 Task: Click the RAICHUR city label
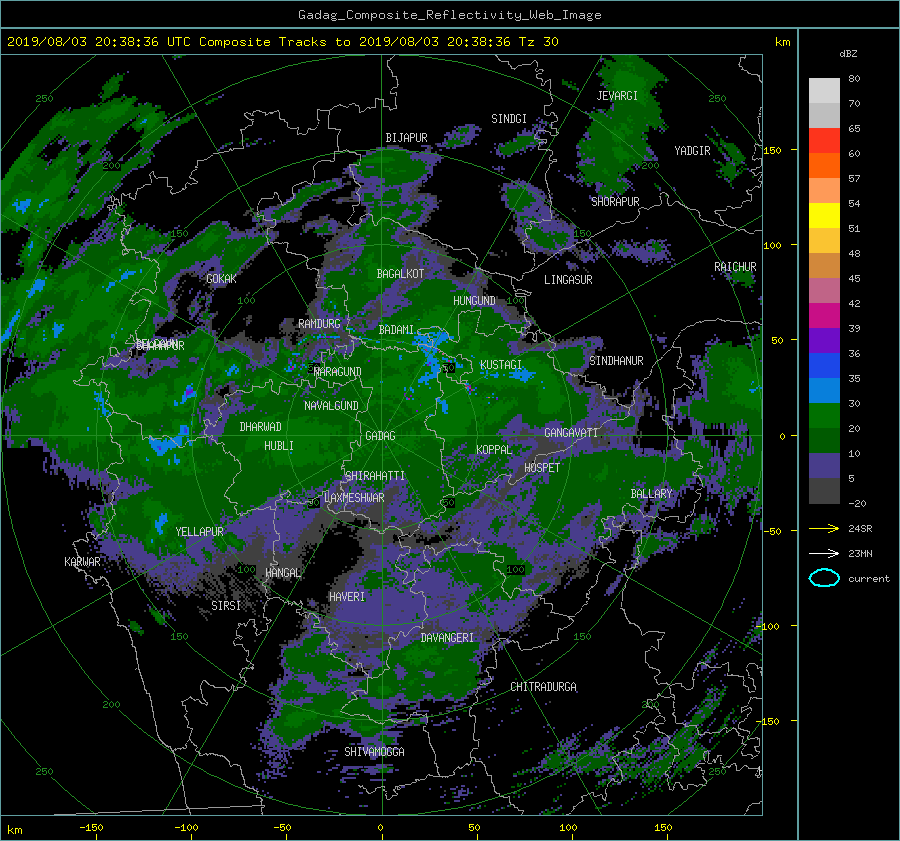coord(735,267)
